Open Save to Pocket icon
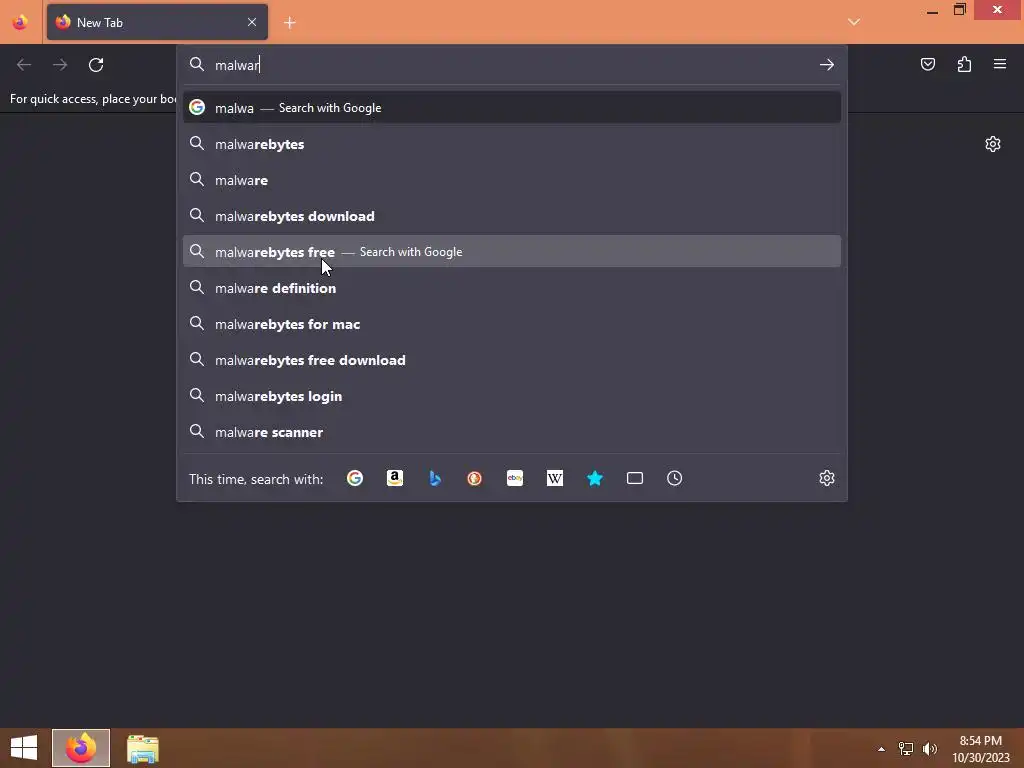The width and height of the screenshot is (1024, 768). coord(927,64)
